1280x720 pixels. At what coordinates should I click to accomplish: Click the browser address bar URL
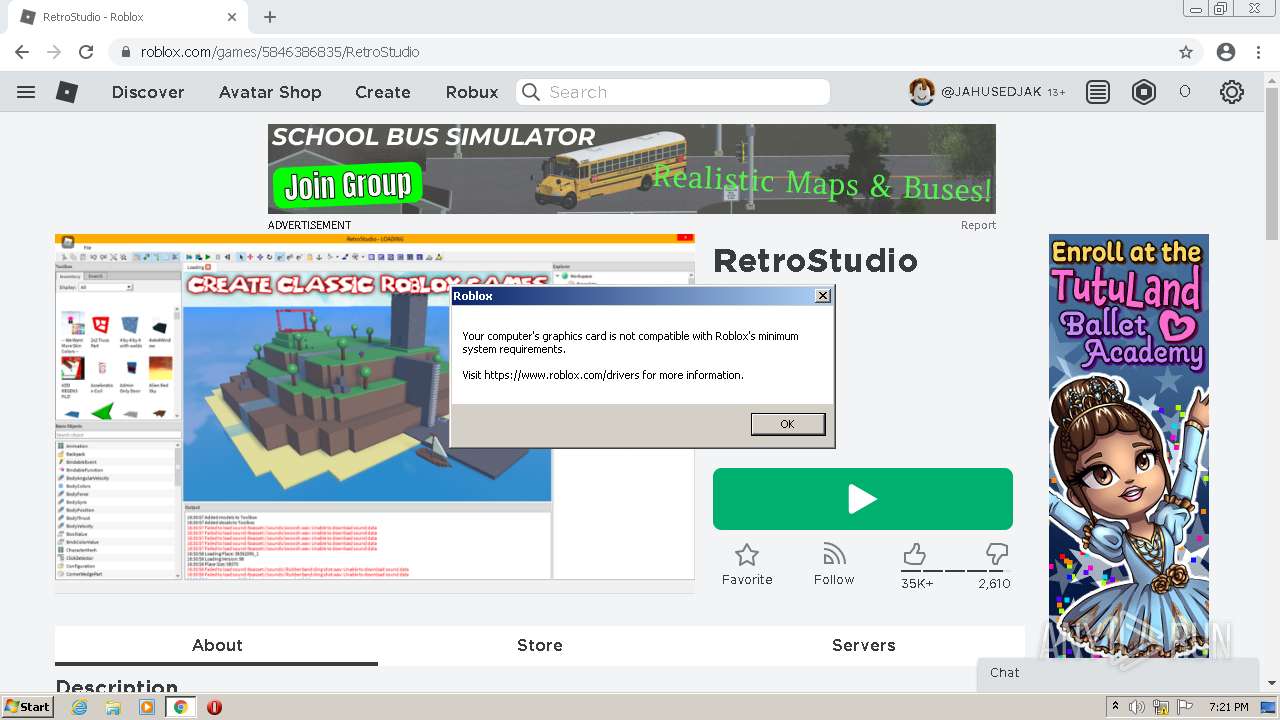pos(280,52)
